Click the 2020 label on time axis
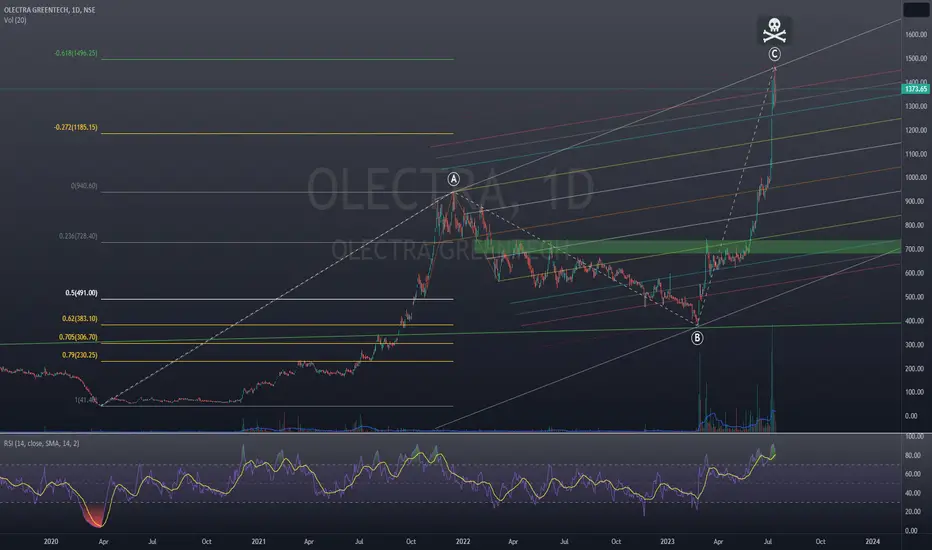 pos(51,542)
